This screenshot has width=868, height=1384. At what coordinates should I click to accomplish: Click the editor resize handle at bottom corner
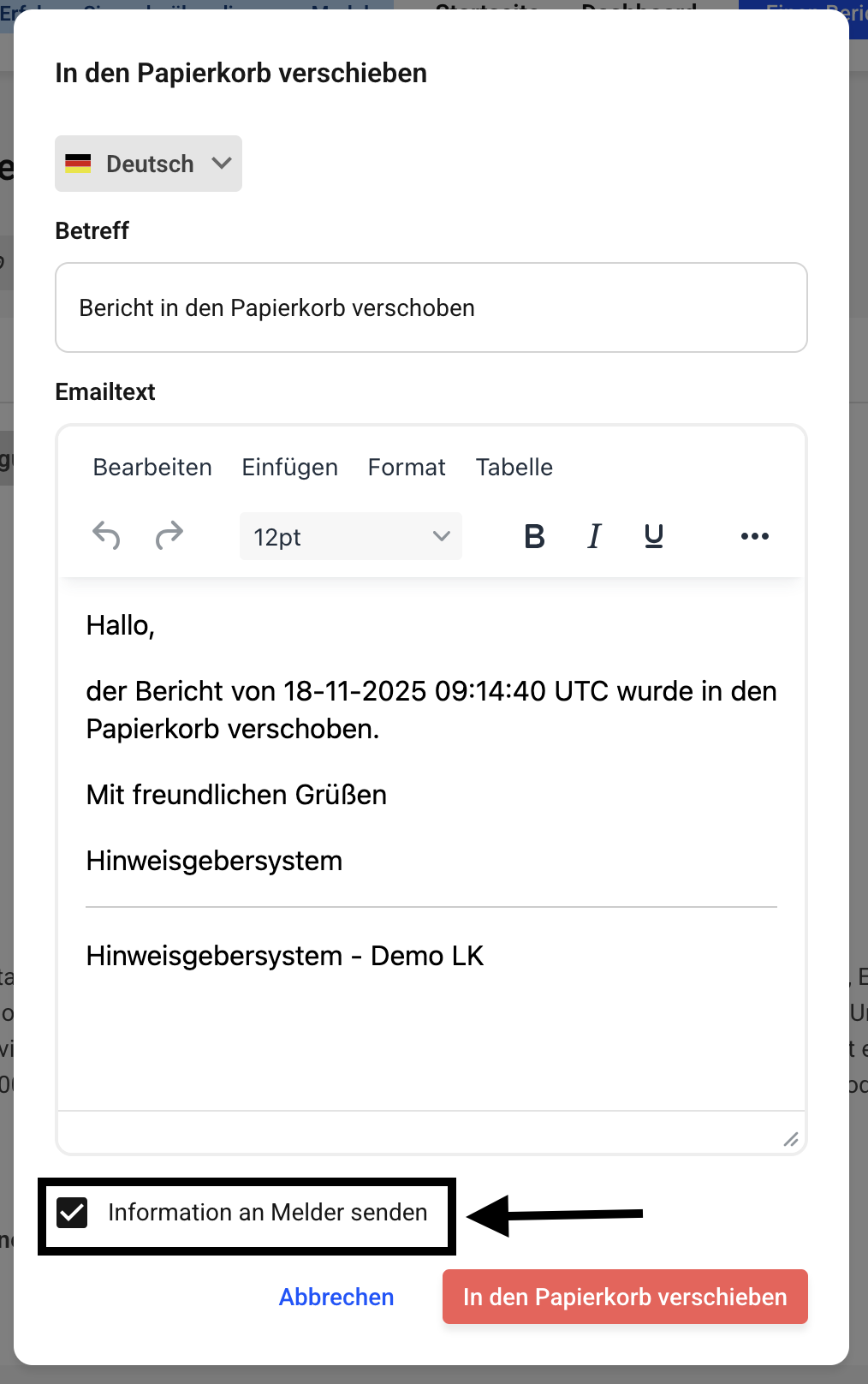click(x=791, y=1138)
